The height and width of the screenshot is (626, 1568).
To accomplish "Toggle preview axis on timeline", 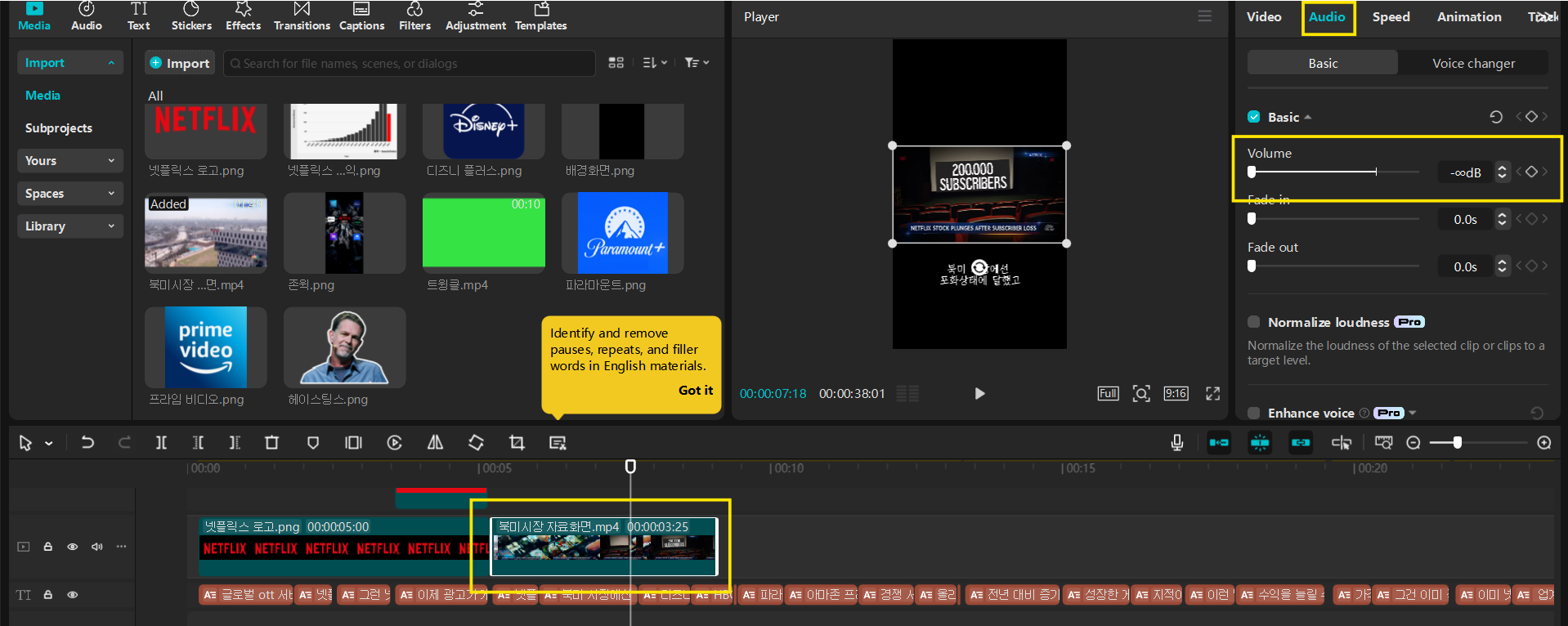I will [1342, 442].
